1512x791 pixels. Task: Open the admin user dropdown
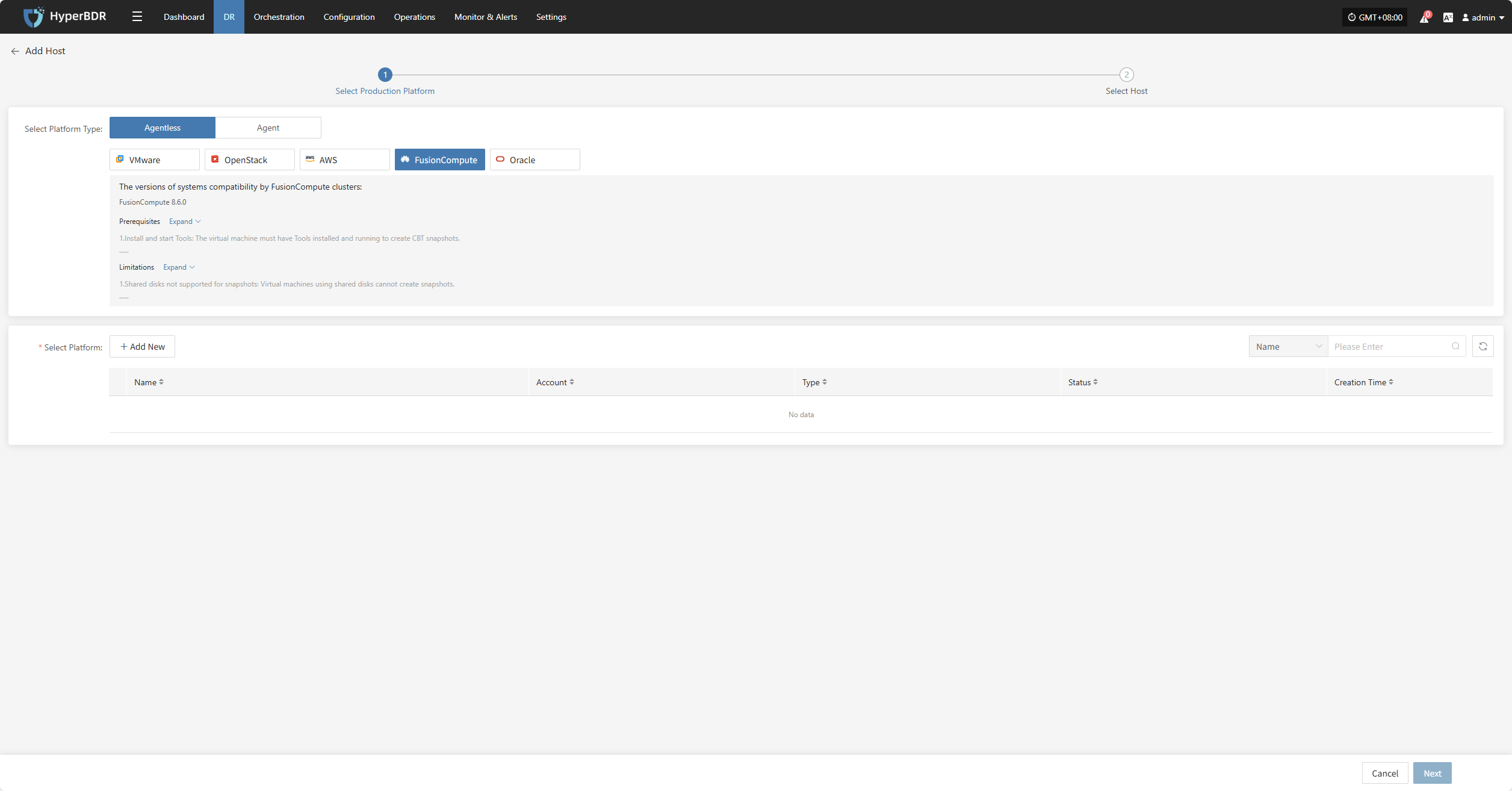click(x=1483, y=17)
